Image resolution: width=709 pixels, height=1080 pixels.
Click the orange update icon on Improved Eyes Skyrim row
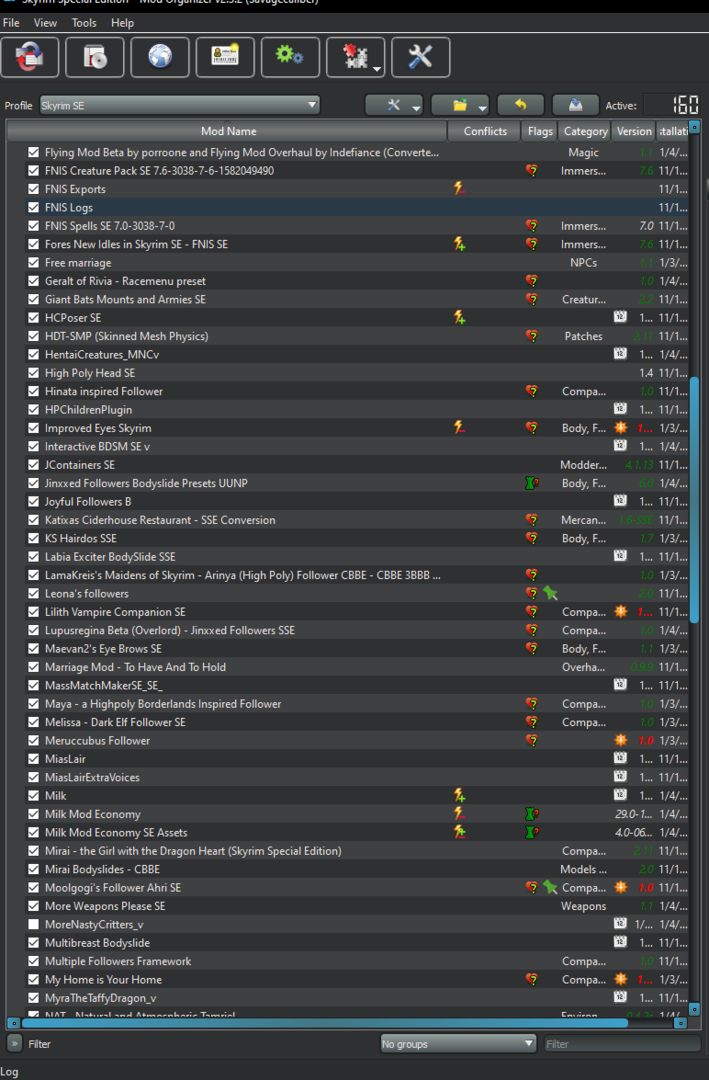[621, 428]
